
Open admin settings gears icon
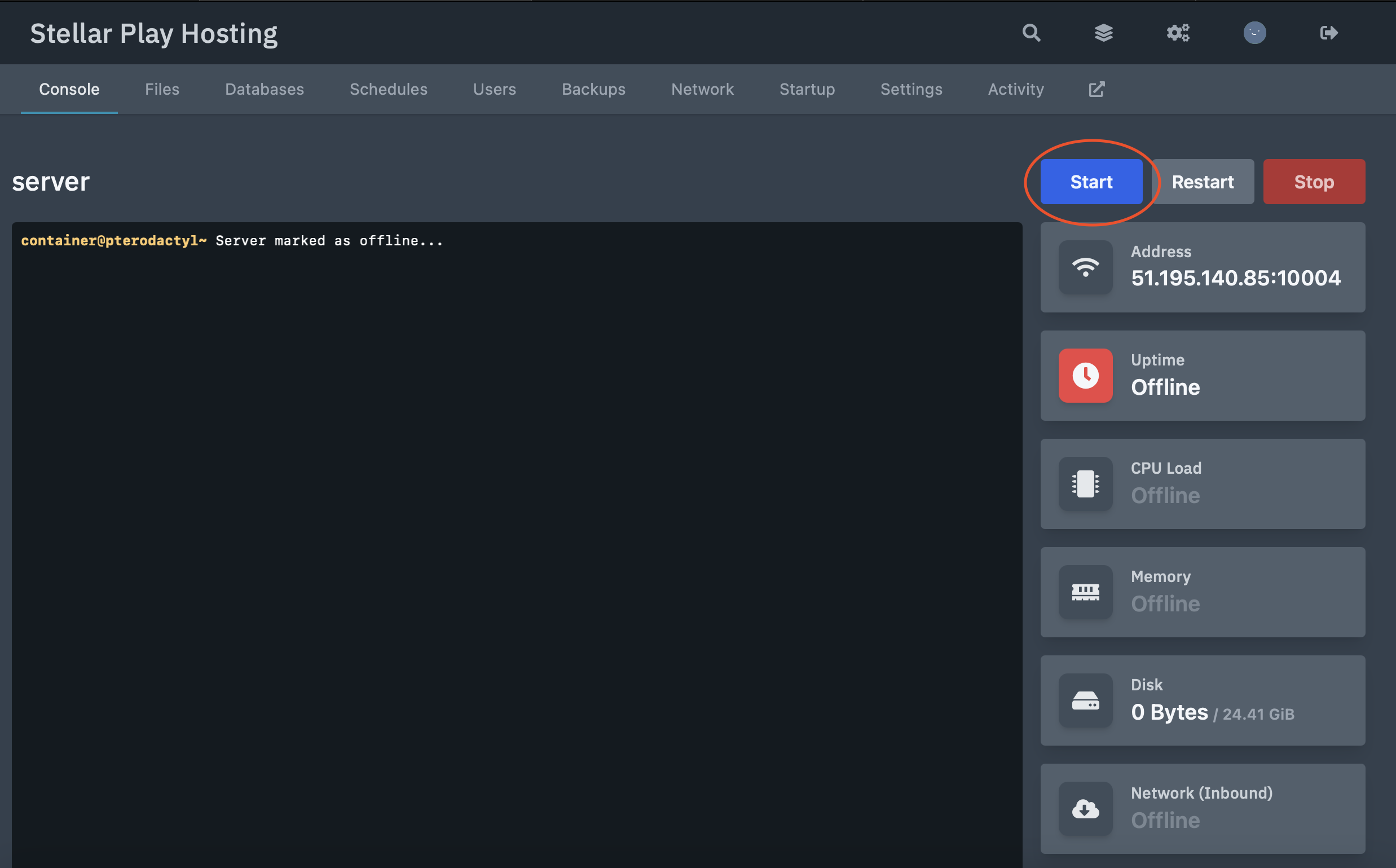pyautogui.click(x=1178, y=33)
